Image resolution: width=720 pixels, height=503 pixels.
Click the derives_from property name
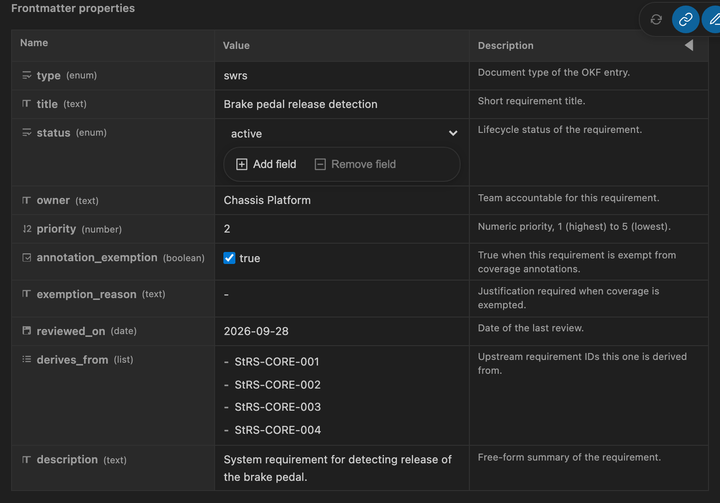(72, 360)
